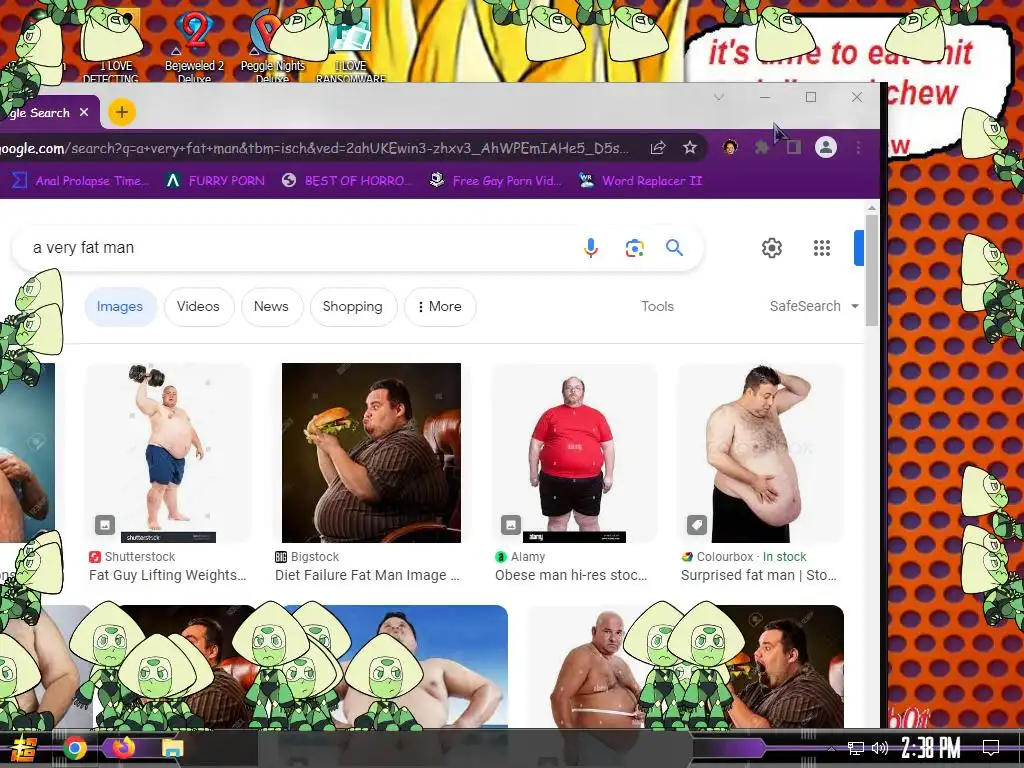Screen dimensions: 1024x768
Task: Open the Start menu button
Action: [x=24, y=749]
